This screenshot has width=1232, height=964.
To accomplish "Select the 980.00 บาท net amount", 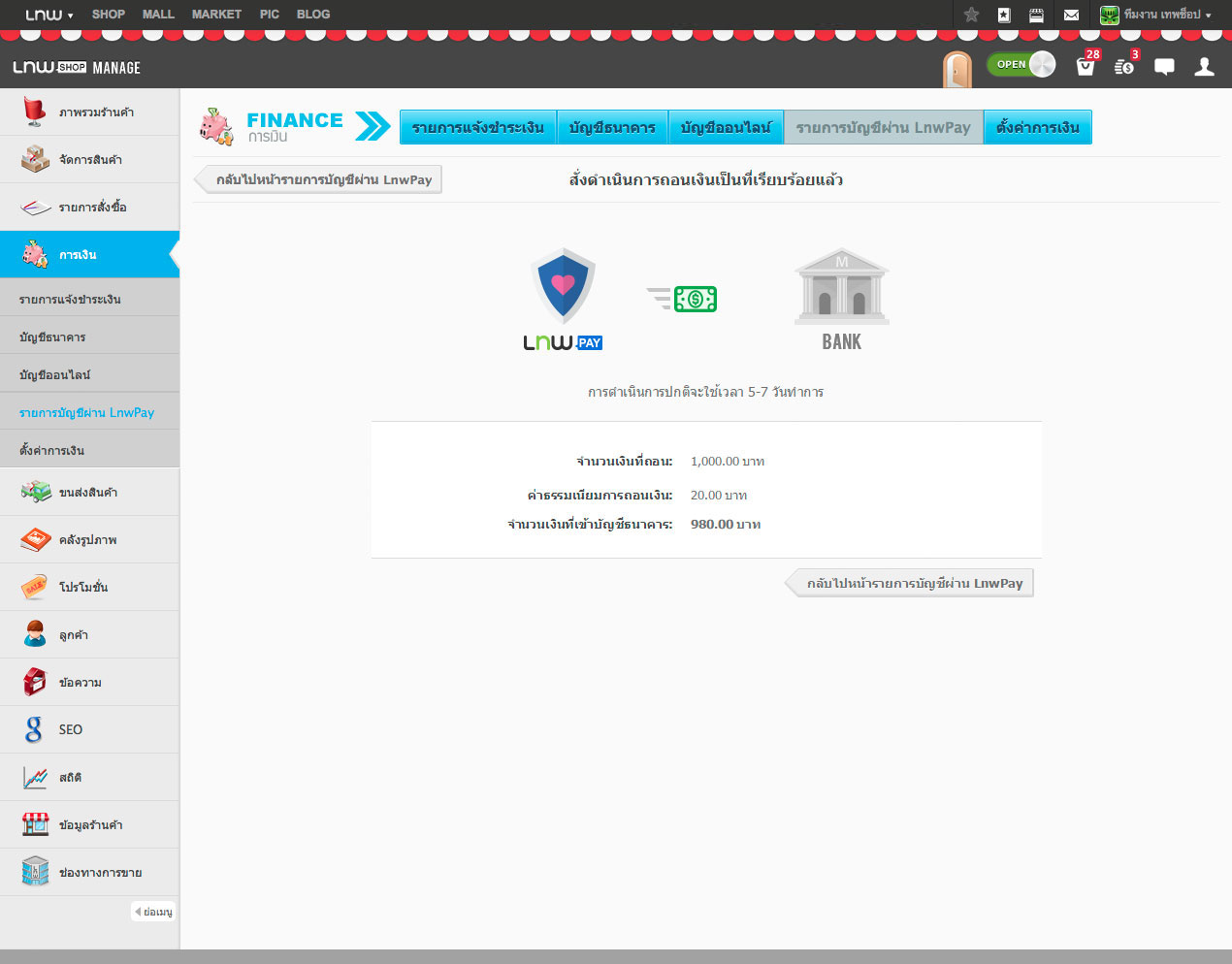I will coord(726,525).
